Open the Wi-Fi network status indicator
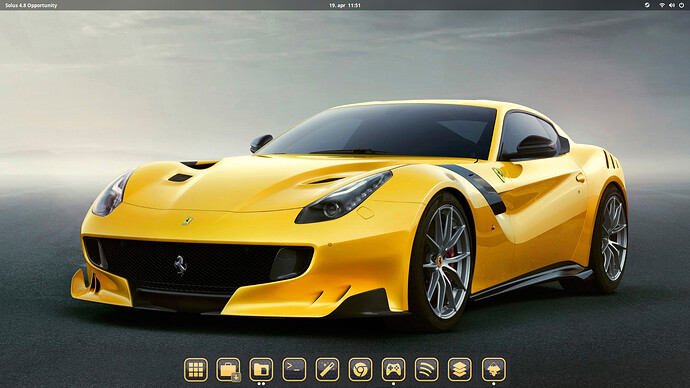690x388 pixels. click(662, 5)
